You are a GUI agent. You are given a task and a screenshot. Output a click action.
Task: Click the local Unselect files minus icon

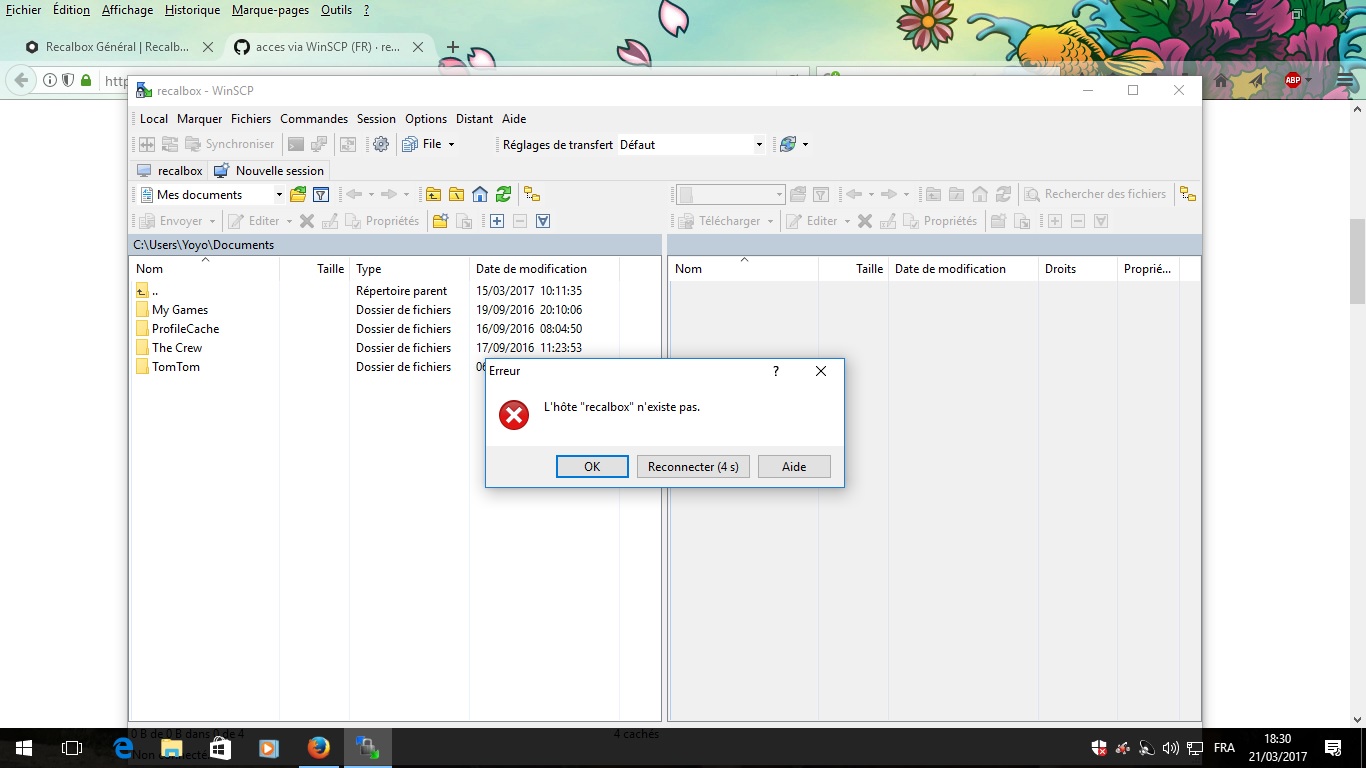click(x=520, y=221)
